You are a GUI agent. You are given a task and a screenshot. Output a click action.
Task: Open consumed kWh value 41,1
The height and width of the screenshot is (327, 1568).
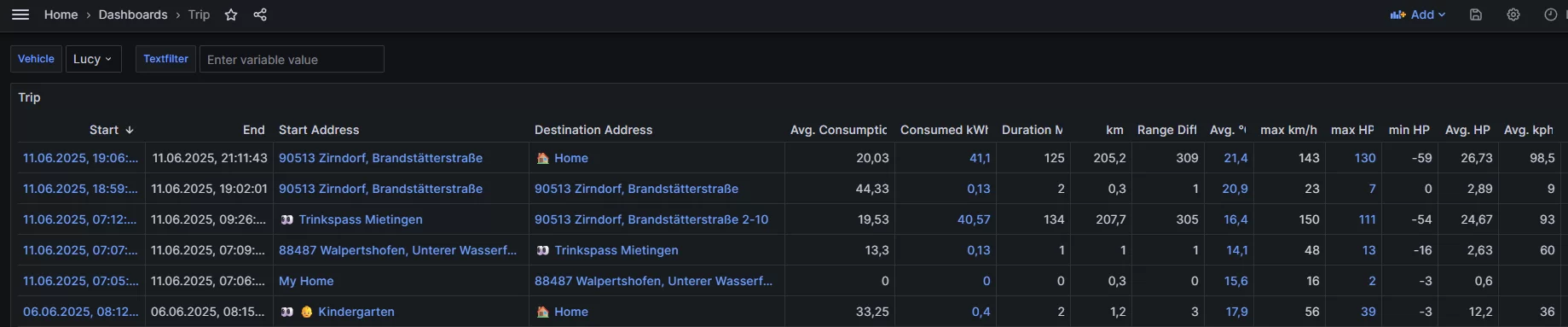[980, 158]
